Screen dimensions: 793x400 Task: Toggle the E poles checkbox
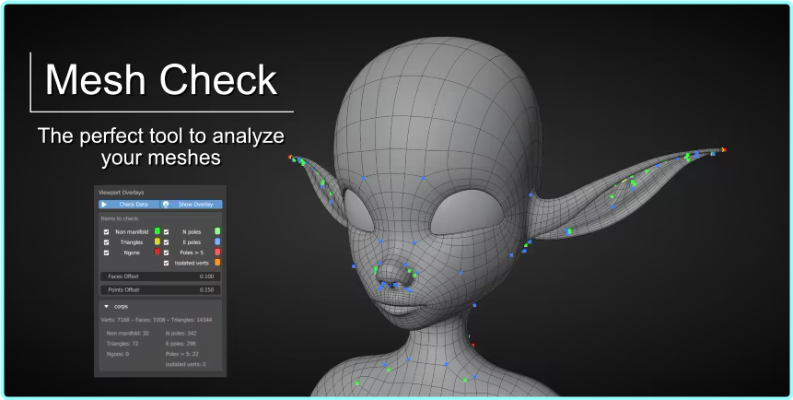click(166, 242)
